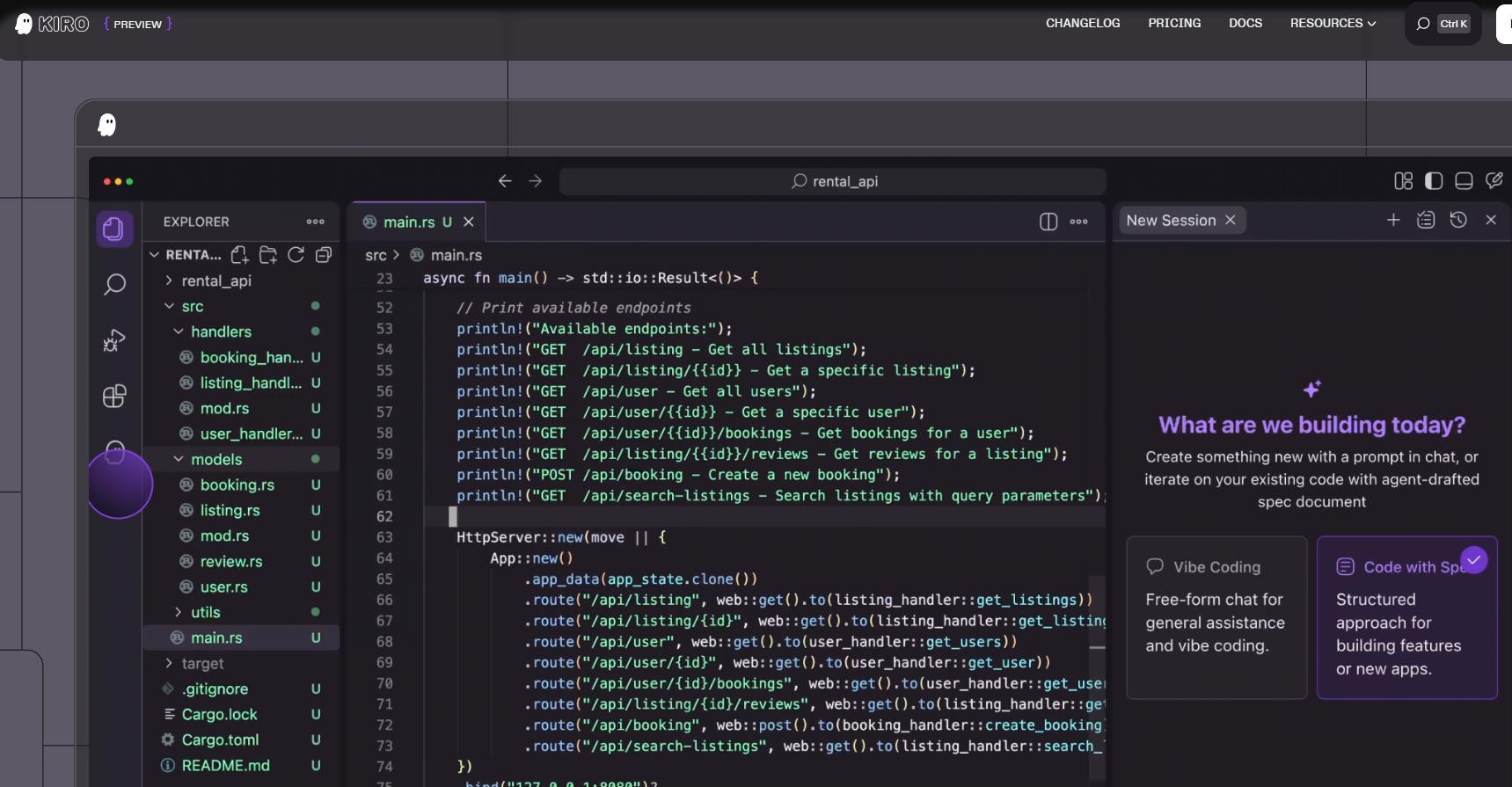
Task: Click the rental_api command search field
Action: coord(833,181)
